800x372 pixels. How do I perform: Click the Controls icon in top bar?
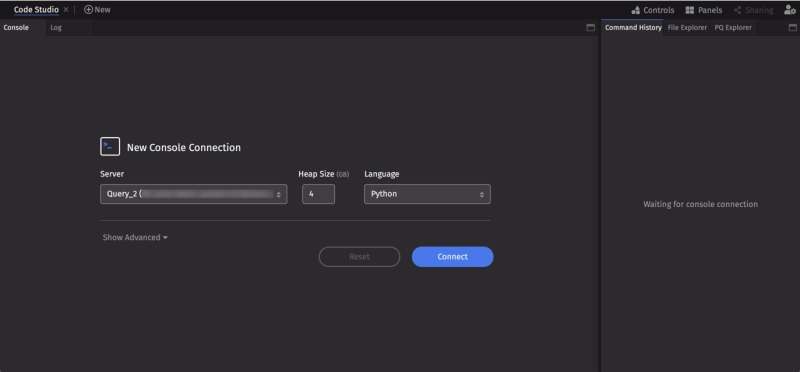click(x=636, y=10)
